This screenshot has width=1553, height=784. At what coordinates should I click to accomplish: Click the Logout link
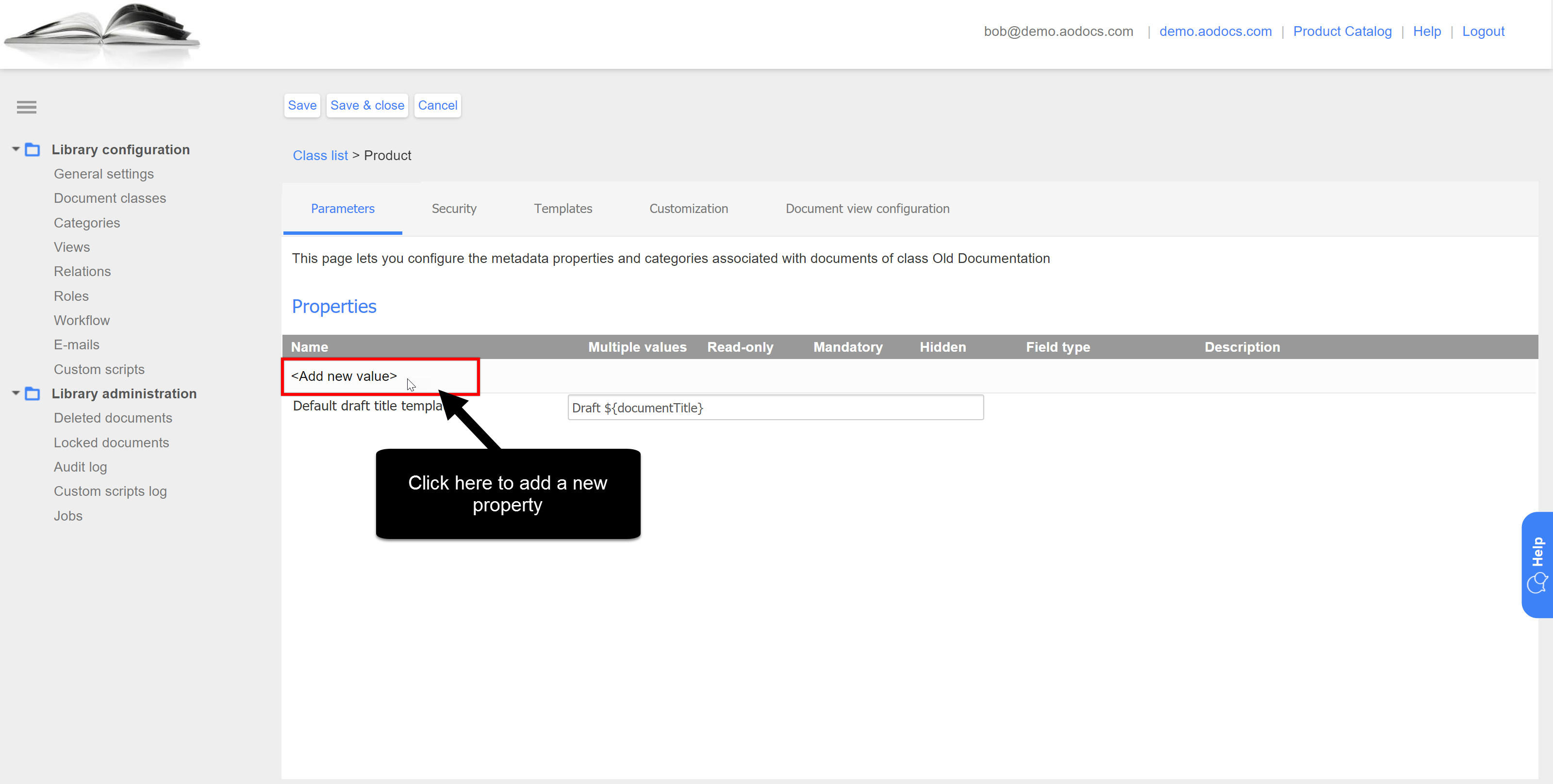click(x=1483, y=32)
